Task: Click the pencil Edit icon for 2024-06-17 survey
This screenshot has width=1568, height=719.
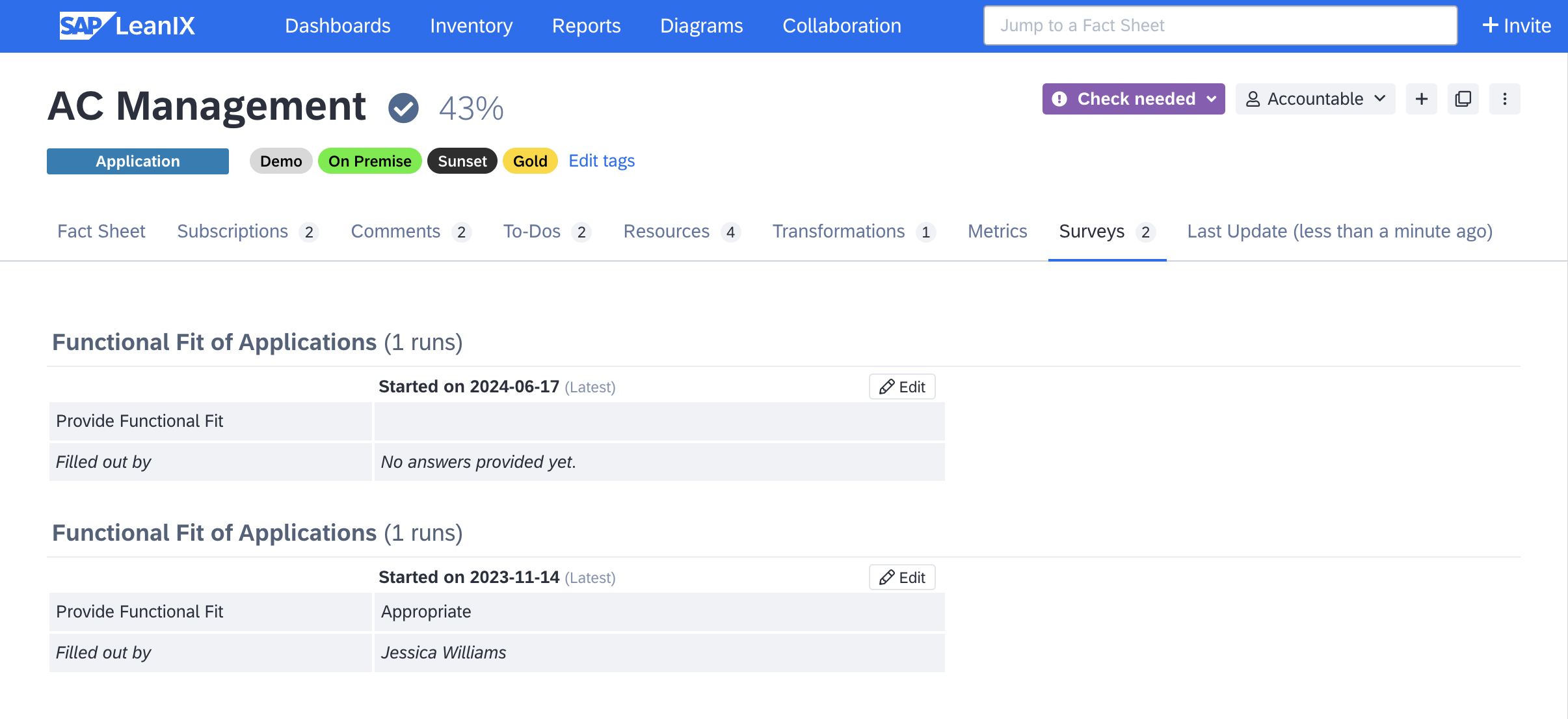Action: coord(901,387)
